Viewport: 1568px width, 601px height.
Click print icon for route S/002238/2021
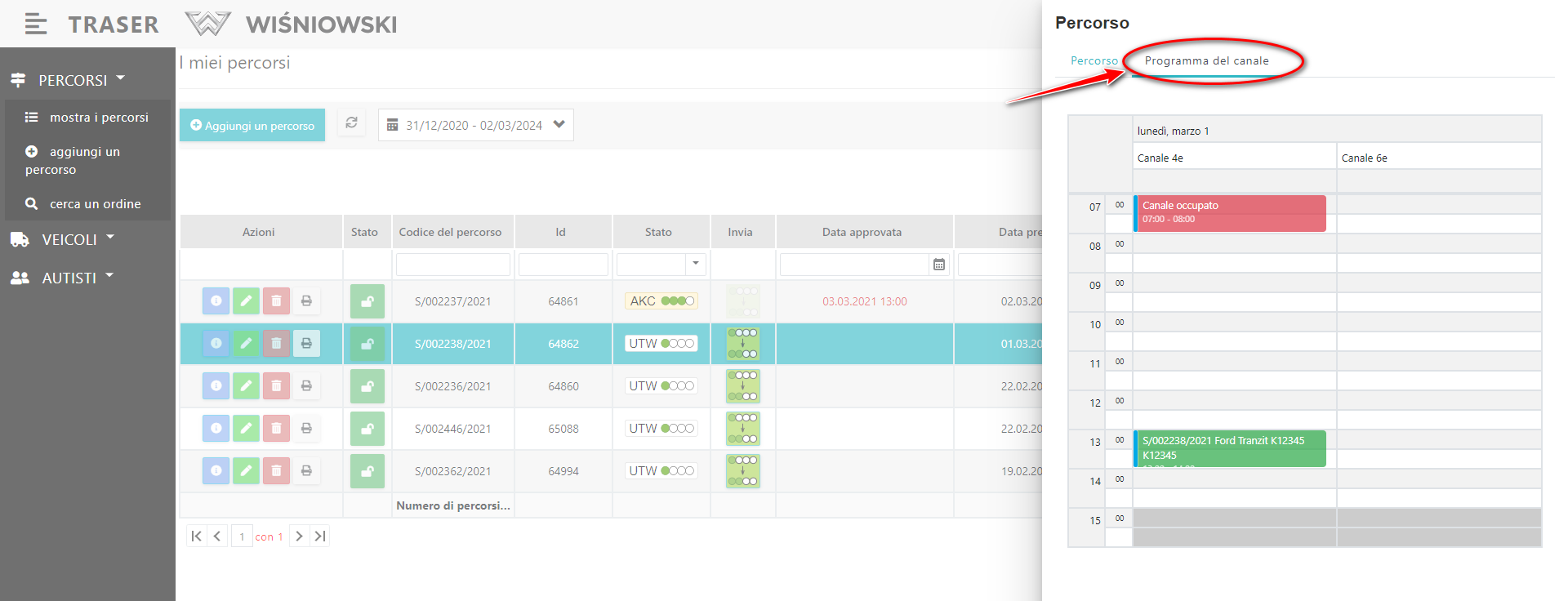pyautogui.click(x=306, y=344)
